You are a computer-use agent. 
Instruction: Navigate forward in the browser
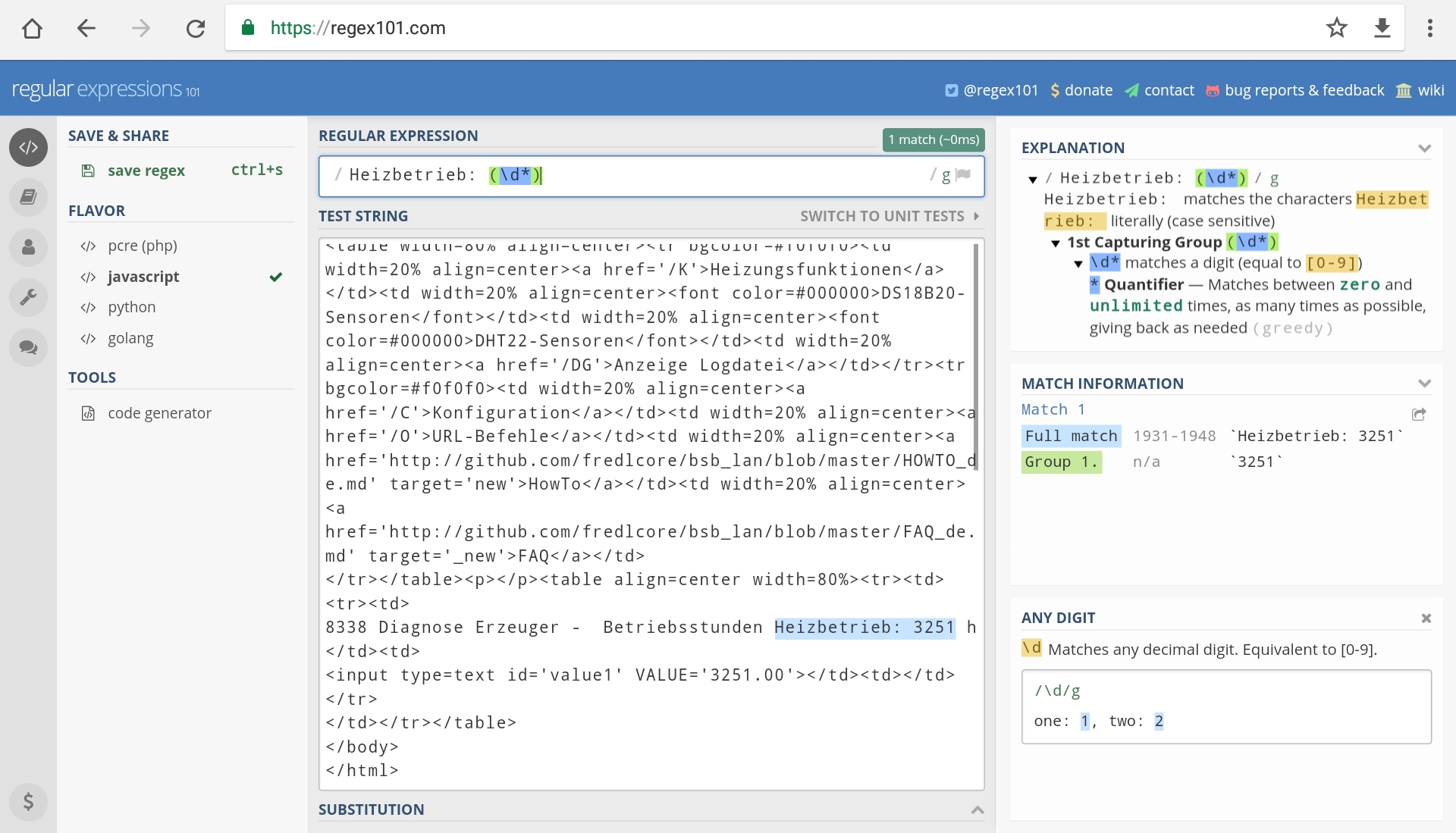pos(141,29)
